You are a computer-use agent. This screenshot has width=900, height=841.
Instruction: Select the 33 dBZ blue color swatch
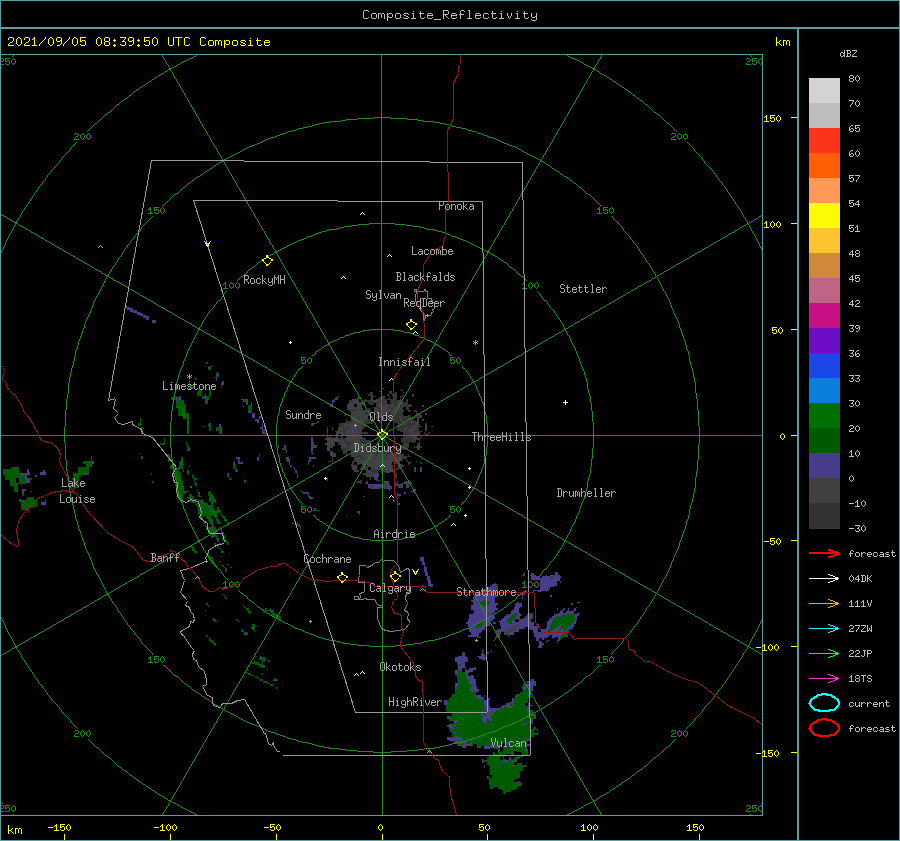click(824, 390)
